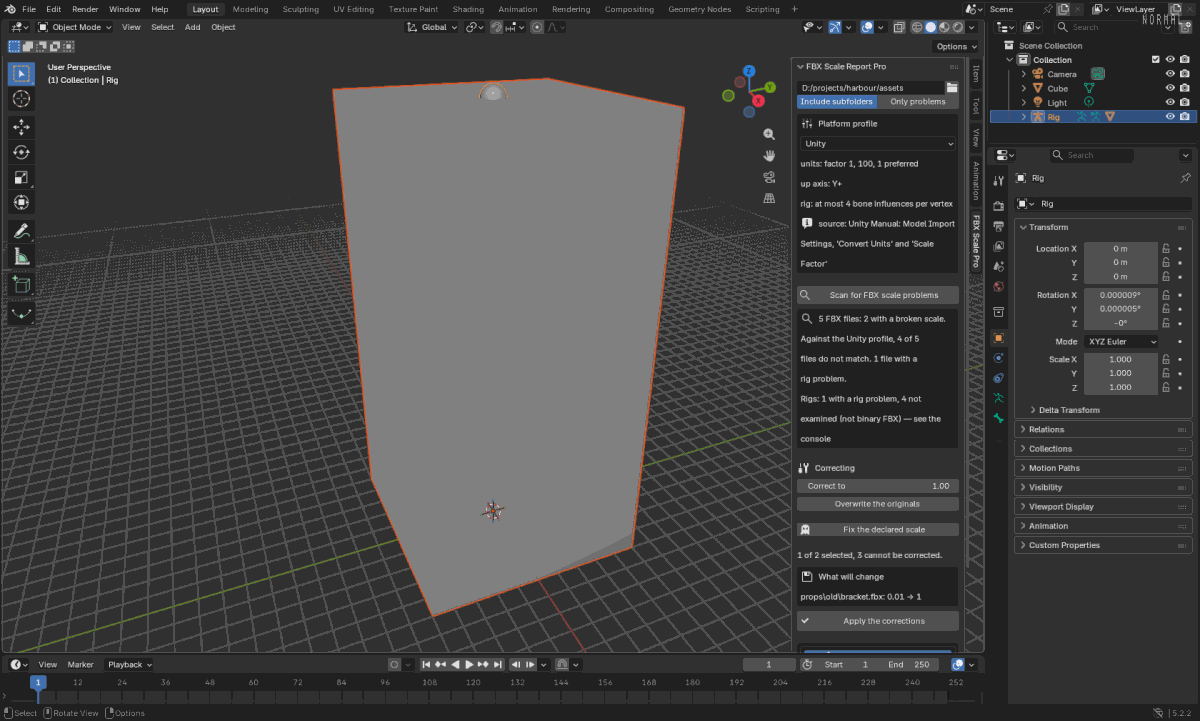The height and width of the screenshot is (721, 1200).
Task: Select the Rotate tool
Action: tap(21, 152)
